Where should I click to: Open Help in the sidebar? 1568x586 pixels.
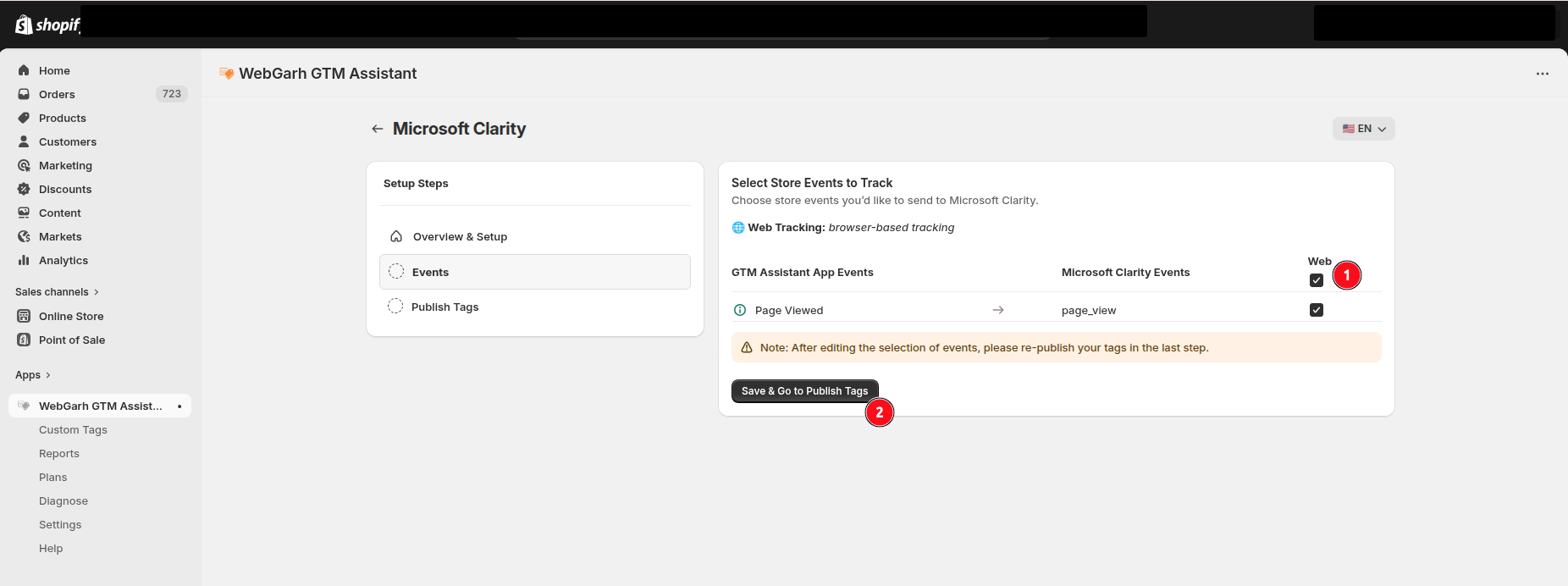pyautogui.click(x=51, y=549)
